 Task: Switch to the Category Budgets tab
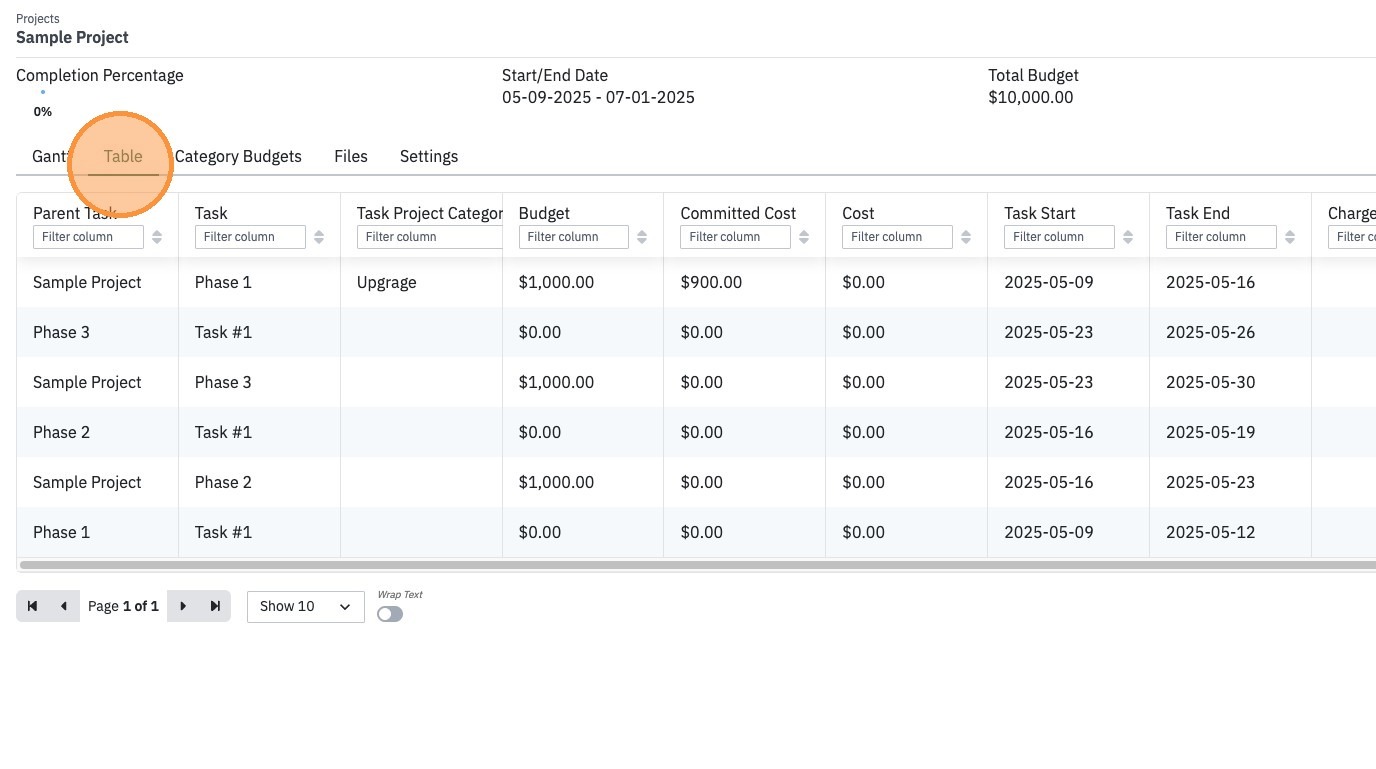238,156
